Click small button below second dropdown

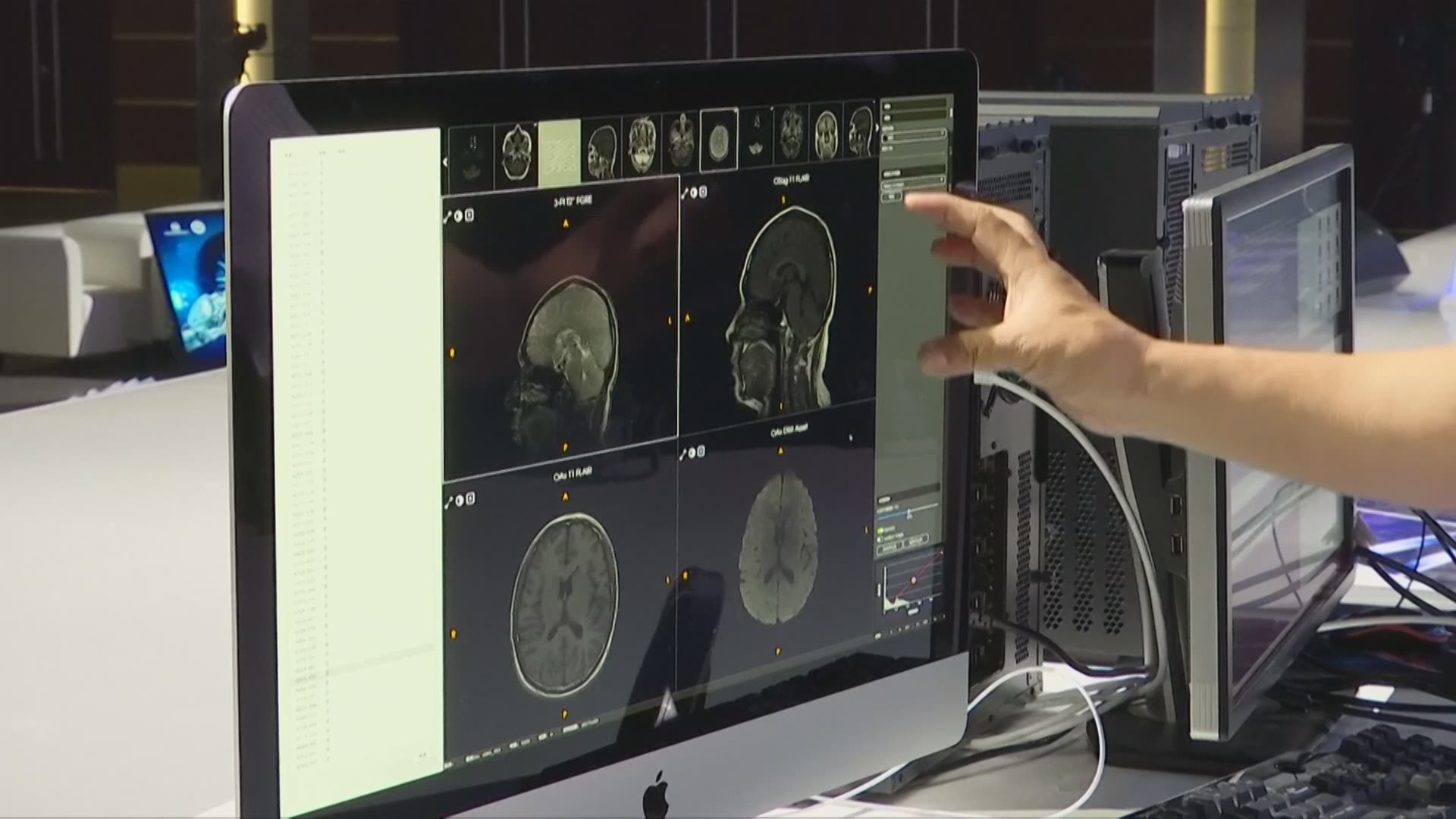click(x=892, y=196)
